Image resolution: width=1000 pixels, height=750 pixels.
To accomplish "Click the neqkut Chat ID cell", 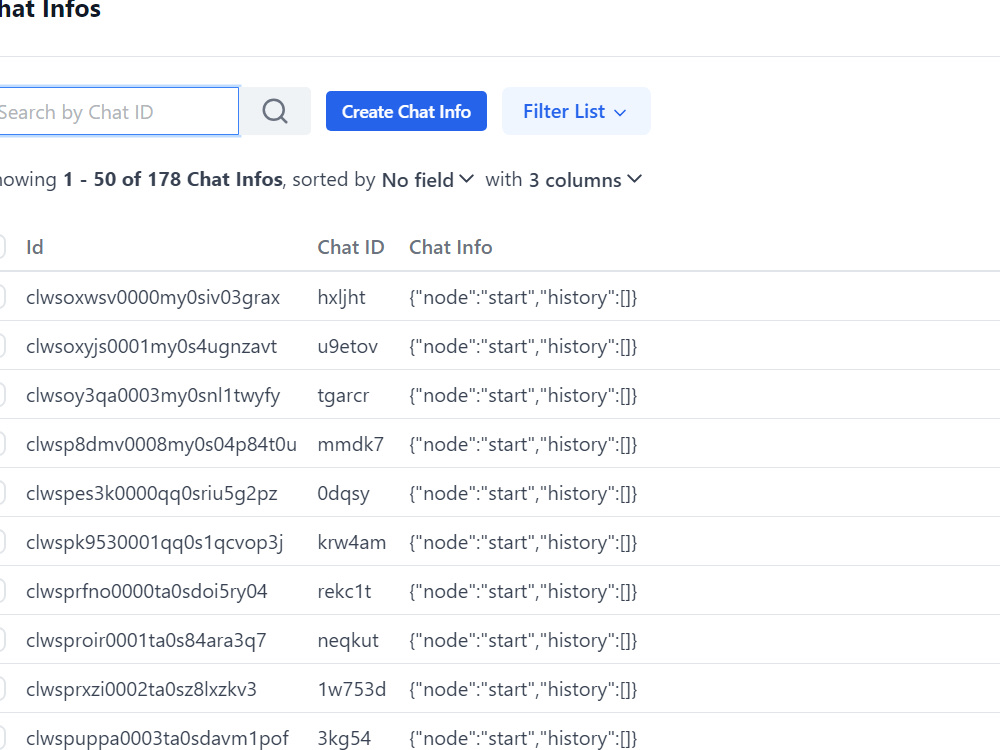I will pos(348,642).
